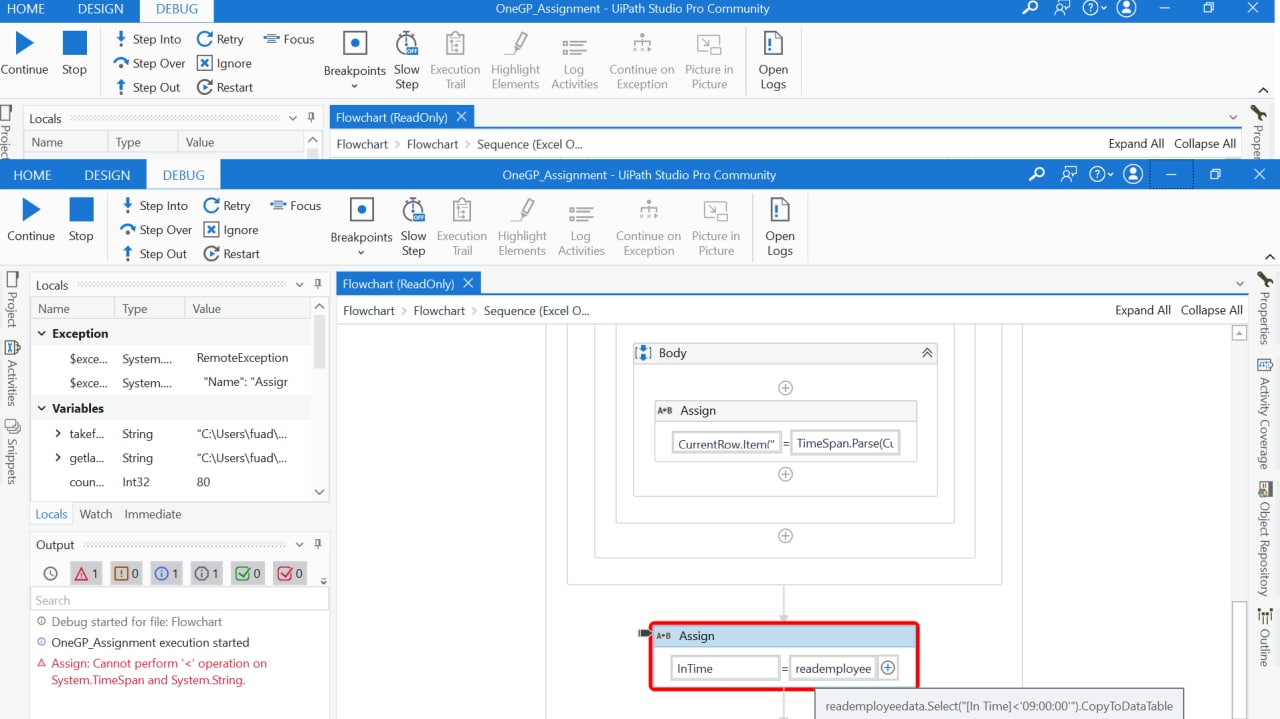Click Step Out in the front window
Image resolution: width=1280 pixels, height=719 pixels.
coord(154,254)
